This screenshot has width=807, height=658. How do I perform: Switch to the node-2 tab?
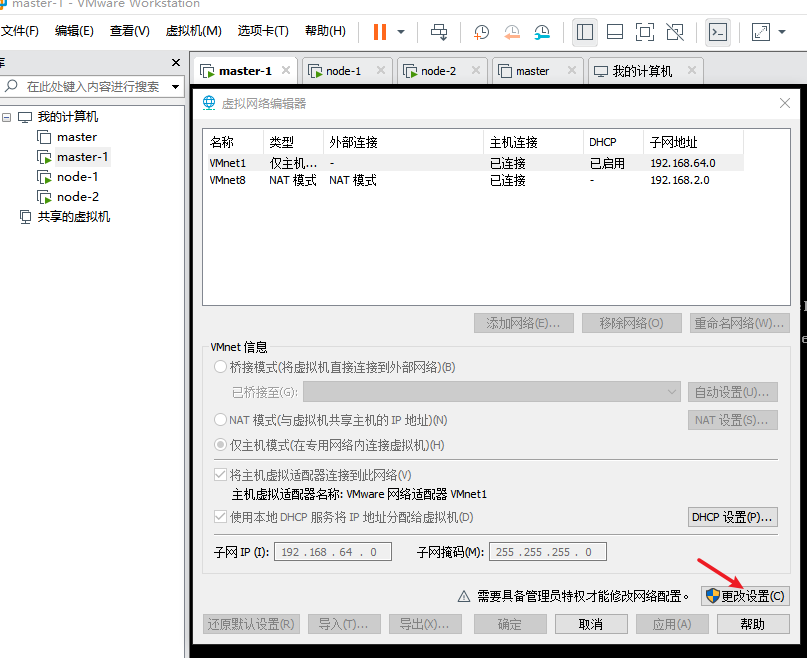click(x=438, y=71)
